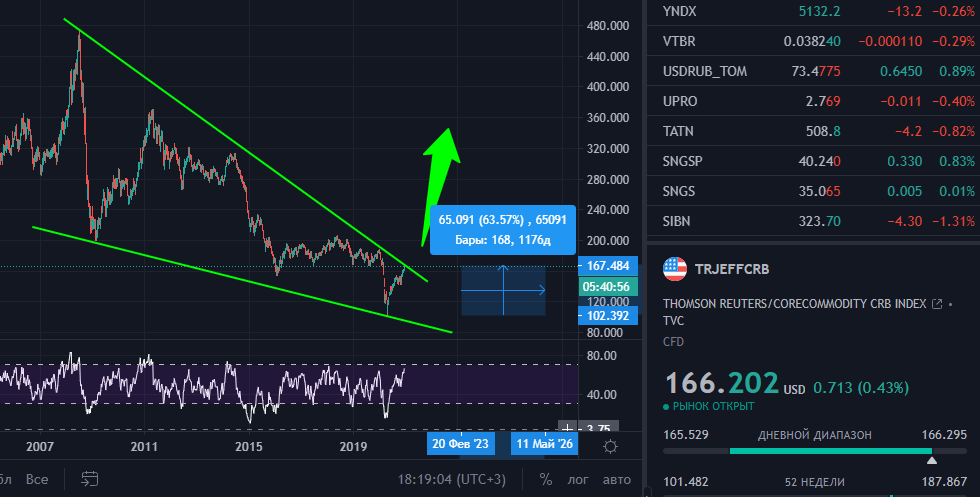This screenshot has width=980, height=497.
Task: Click the 102.392 price label
Action: [608, 316]
